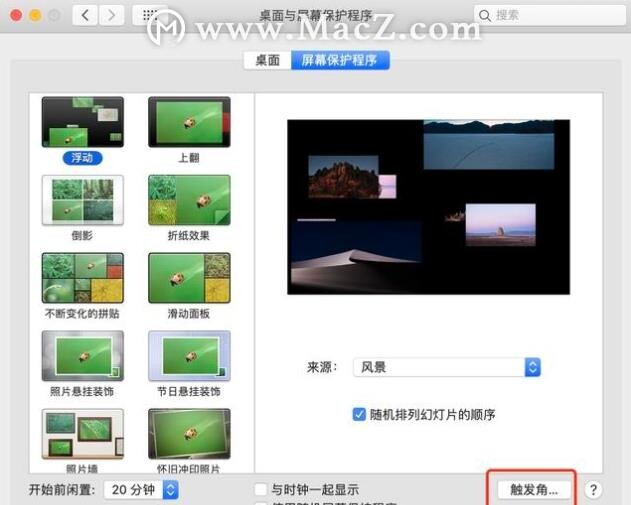The width and height of the screenshot is (631, 505).
Task: Close the window with red button
Action: click(x=16, y=15)
